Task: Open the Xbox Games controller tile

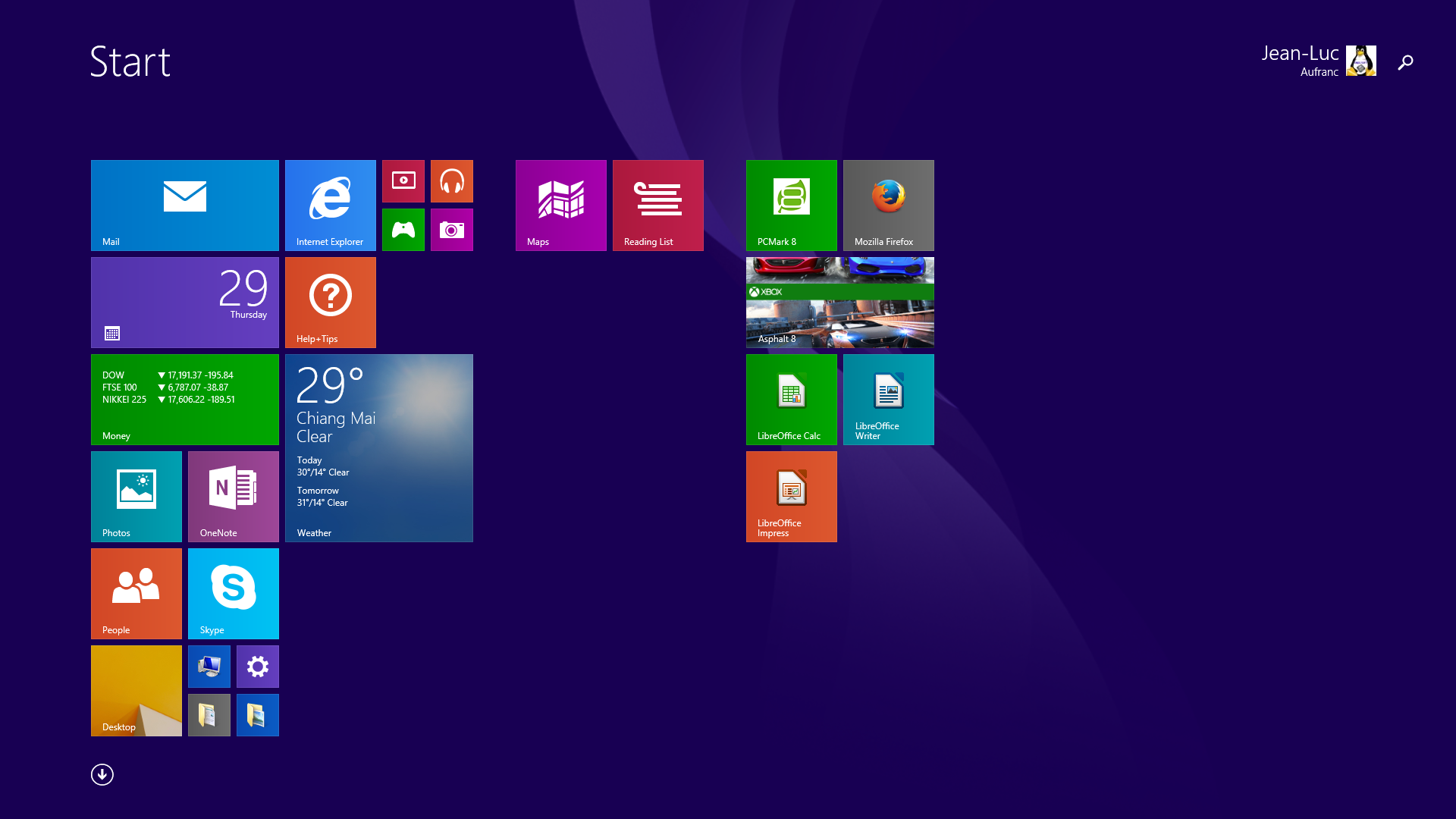Action: (403, 230)
